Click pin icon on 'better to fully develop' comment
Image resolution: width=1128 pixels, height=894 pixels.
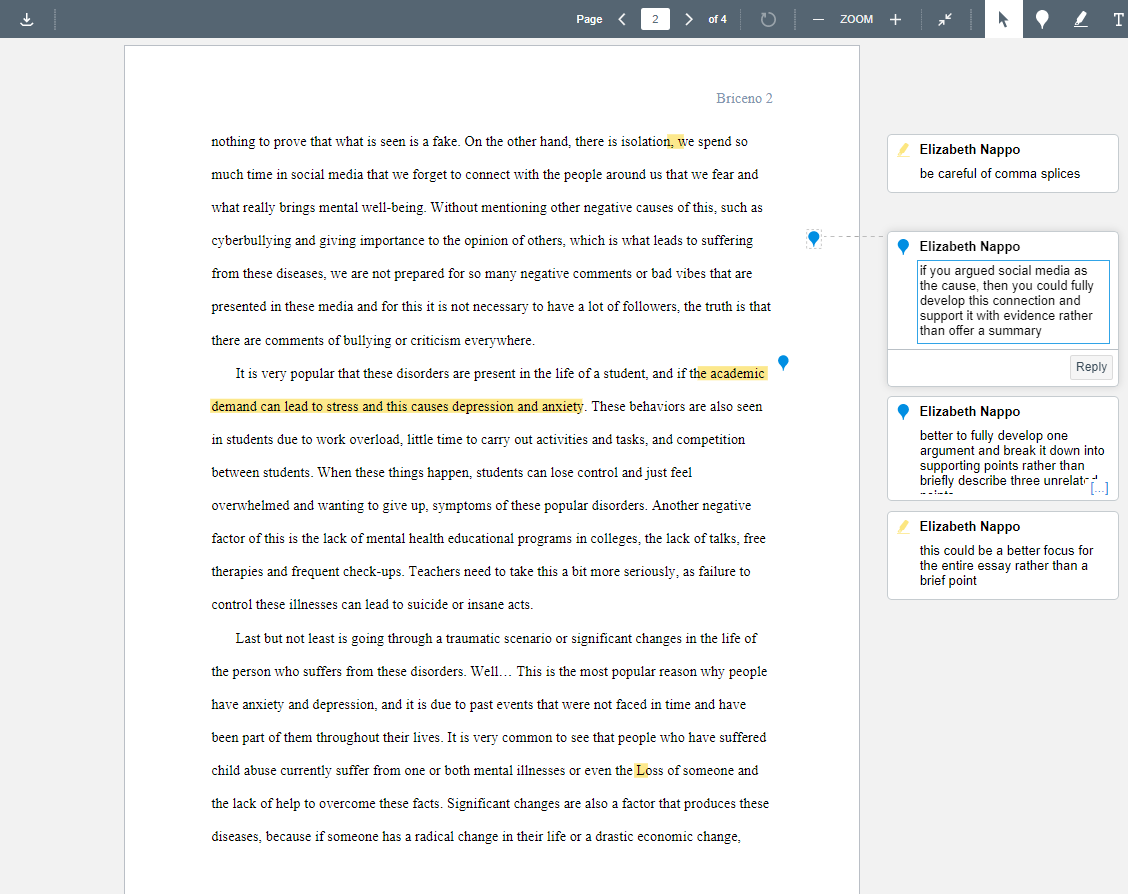(904, 412)
